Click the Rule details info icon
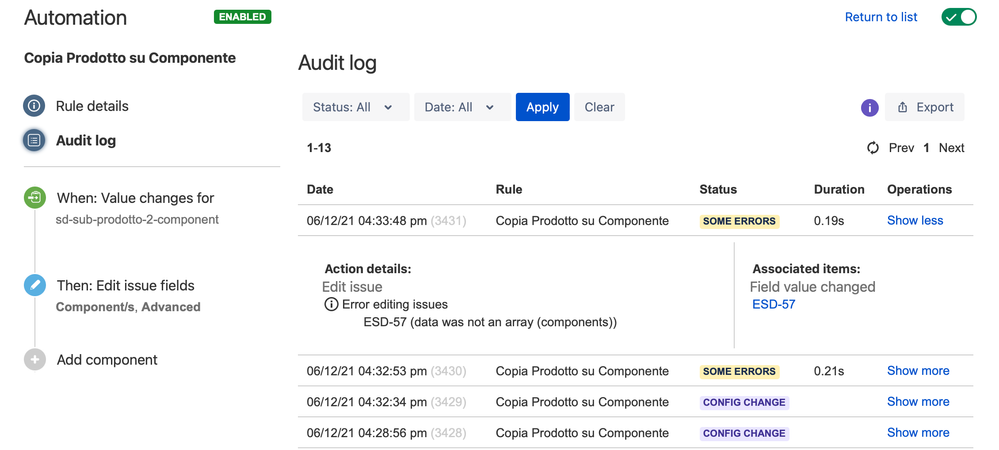The width and height of the screenshot is (999, 450). tap(34, 106)
